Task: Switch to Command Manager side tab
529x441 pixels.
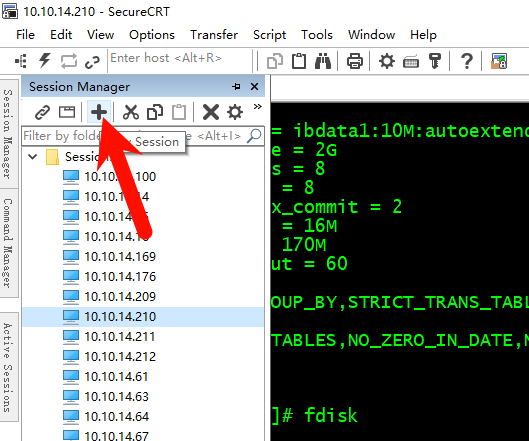Action: [8, 243]
